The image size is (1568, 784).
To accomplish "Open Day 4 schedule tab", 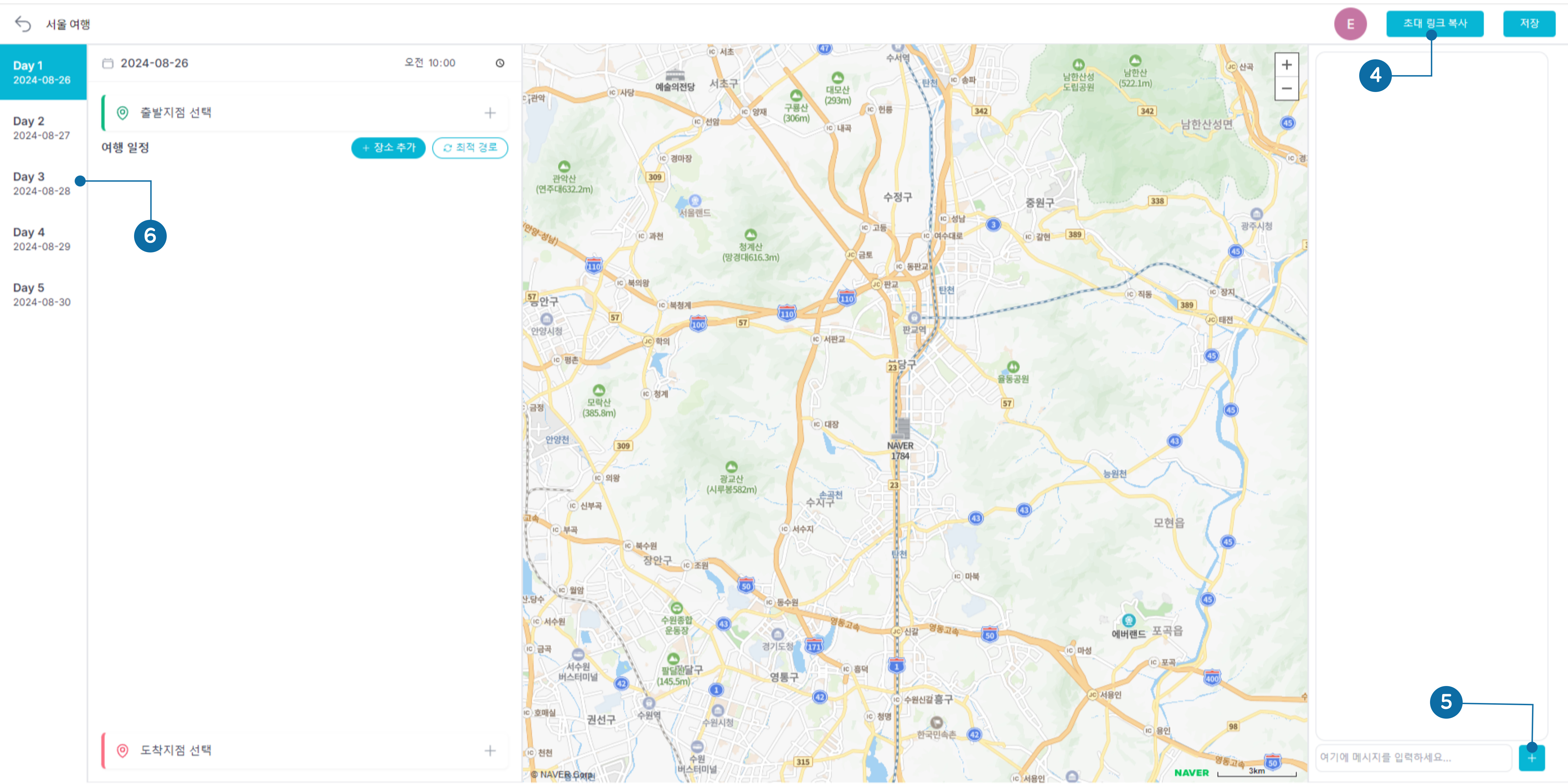I will (43, 239).
